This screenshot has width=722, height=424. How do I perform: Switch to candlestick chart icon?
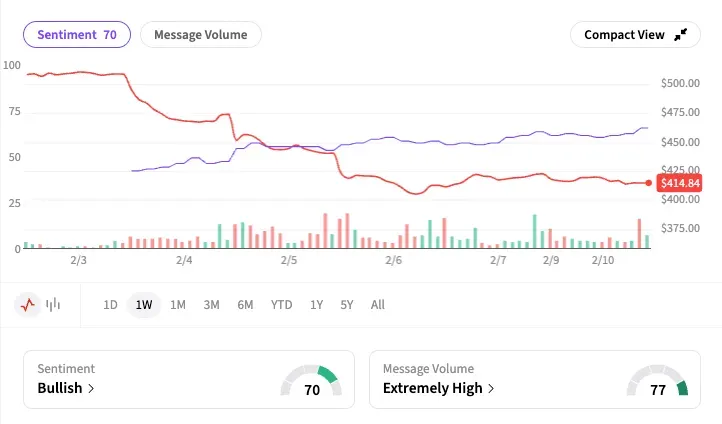pos(53,304)
